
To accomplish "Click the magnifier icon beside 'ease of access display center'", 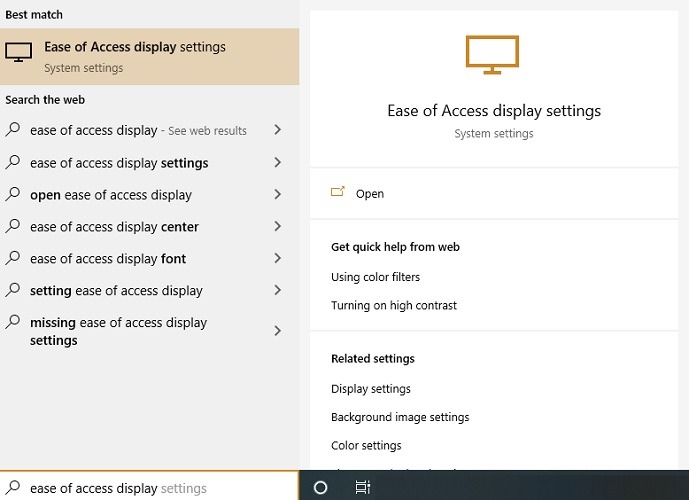I will pyautogui.click(x=13, y=226).
